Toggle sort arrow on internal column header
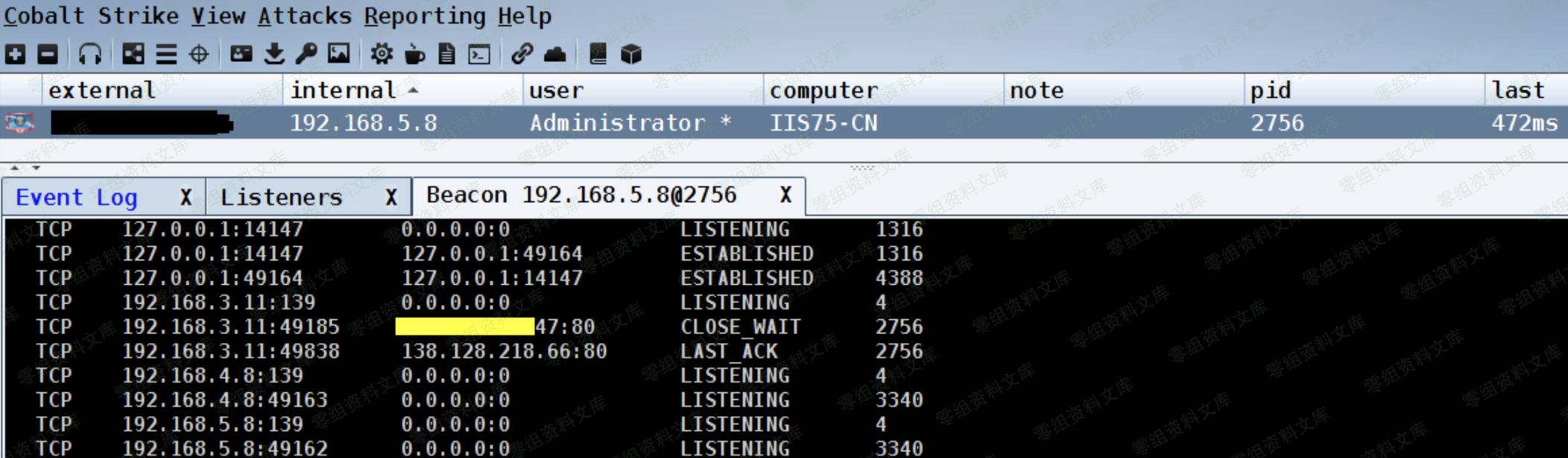The image size is (1568, 458). pyautogui.click(x=414, y=90)
